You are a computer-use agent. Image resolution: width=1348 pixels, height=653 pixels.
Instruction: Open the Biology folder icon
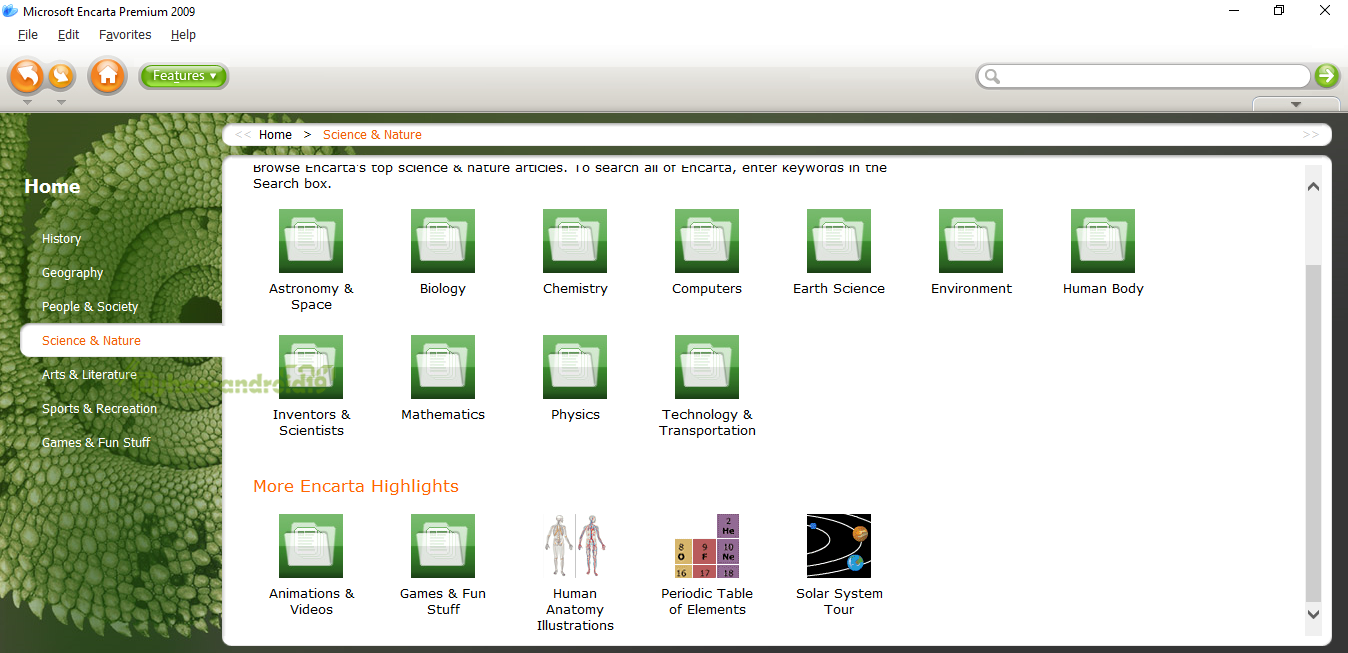click(x=443, y=241)
